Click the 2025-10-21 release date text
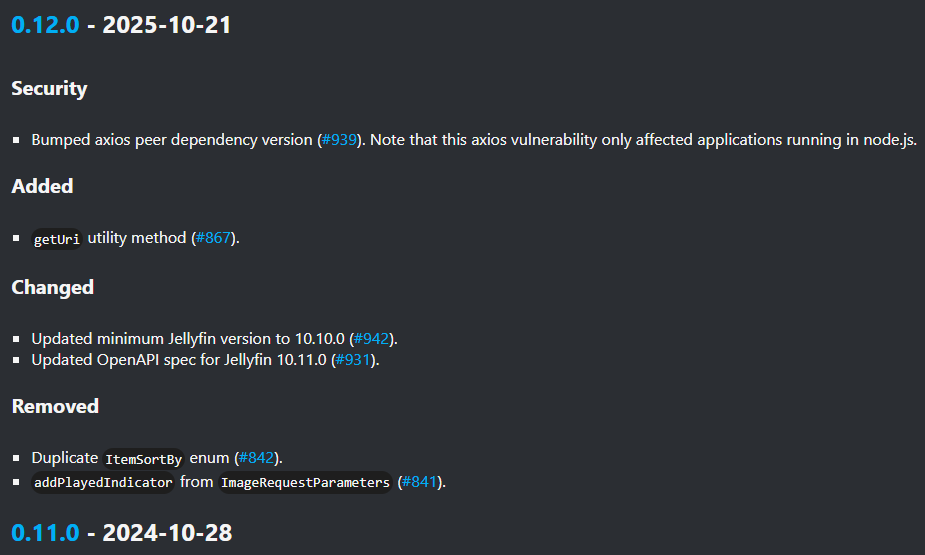The height and width of the screenshot is (555, 925). point(166,25)
